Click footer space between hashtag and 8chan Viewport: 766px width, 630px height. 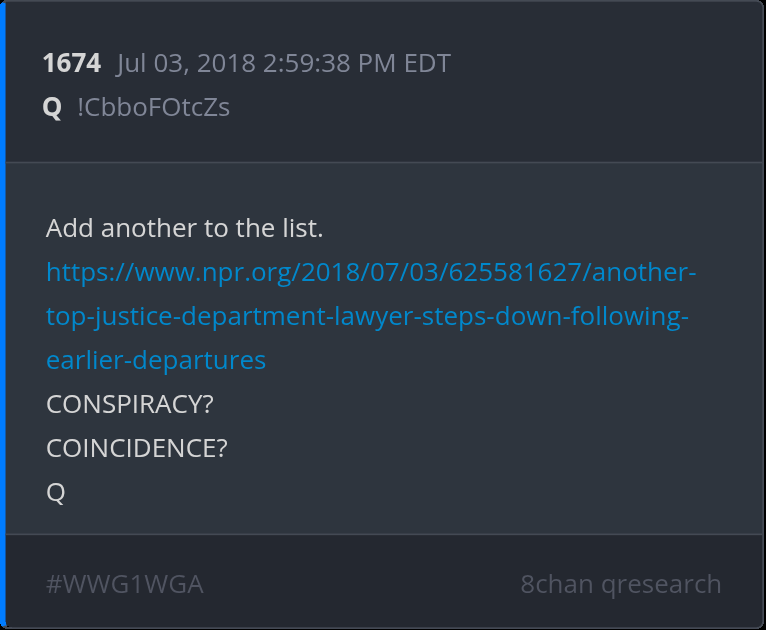point(360,584)
